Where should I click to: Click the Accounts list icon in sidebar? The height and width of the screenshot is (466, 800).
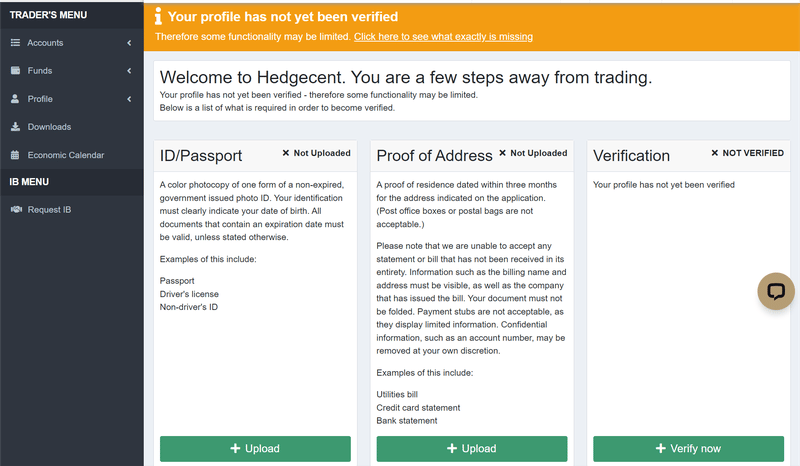coord(15,43)
